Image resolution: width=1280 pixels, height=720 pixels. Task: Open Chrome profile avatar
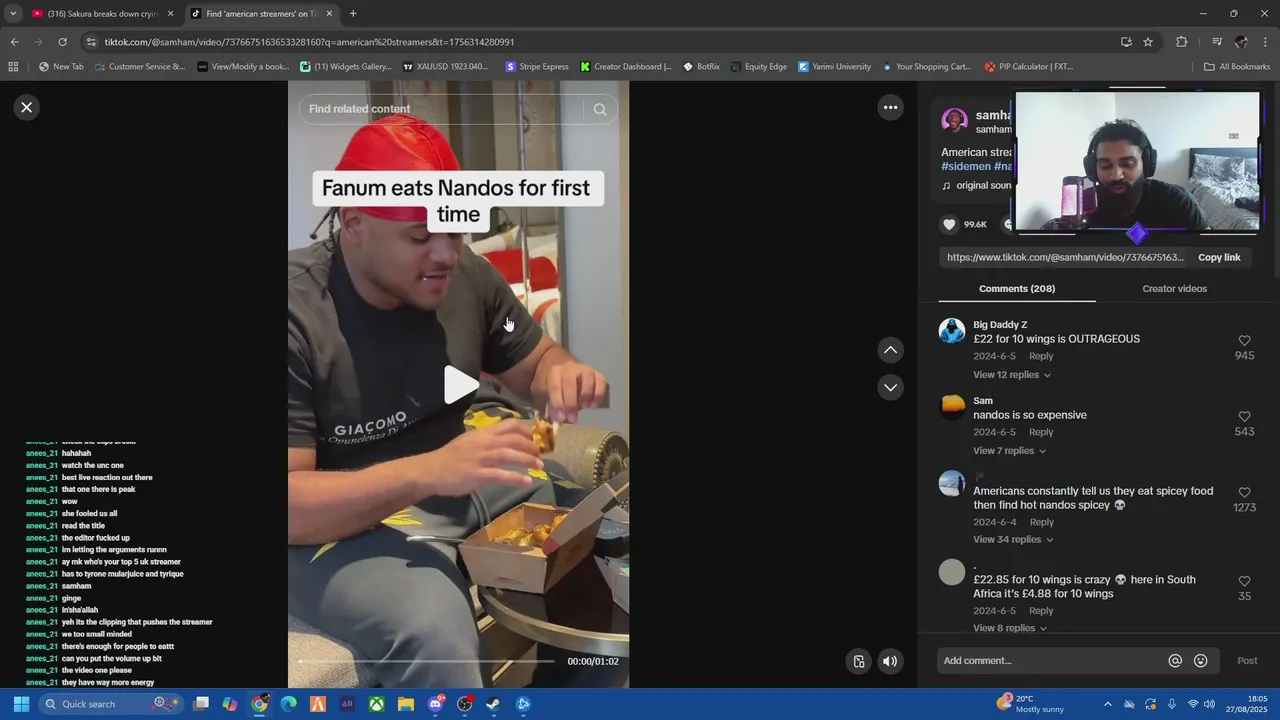1241,42
